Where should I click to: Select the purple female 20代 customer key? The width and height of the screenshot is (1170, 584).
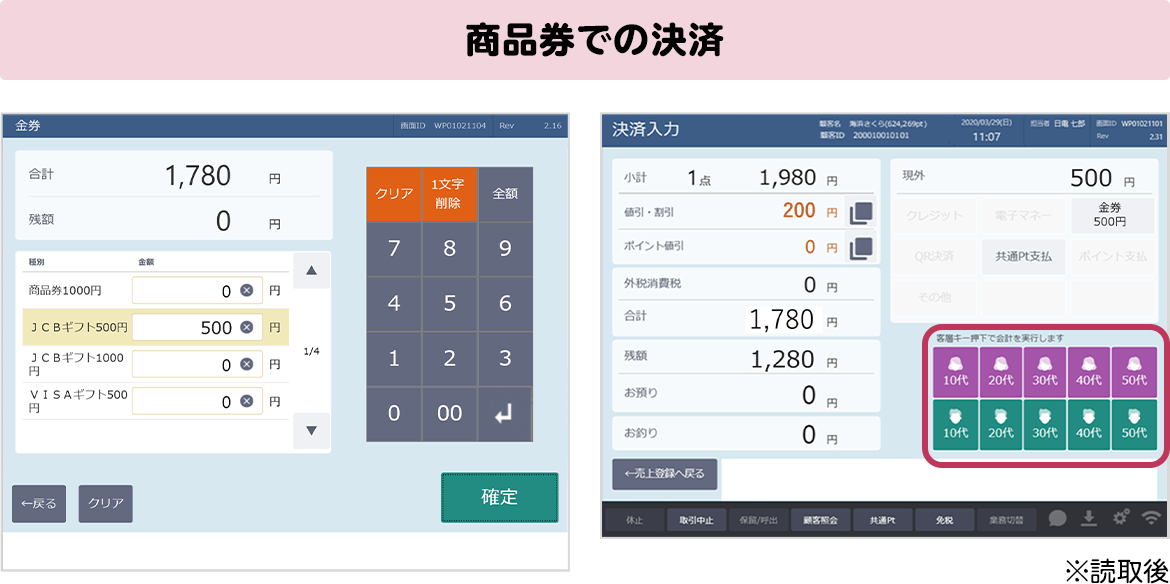(x=1000, y=371)
